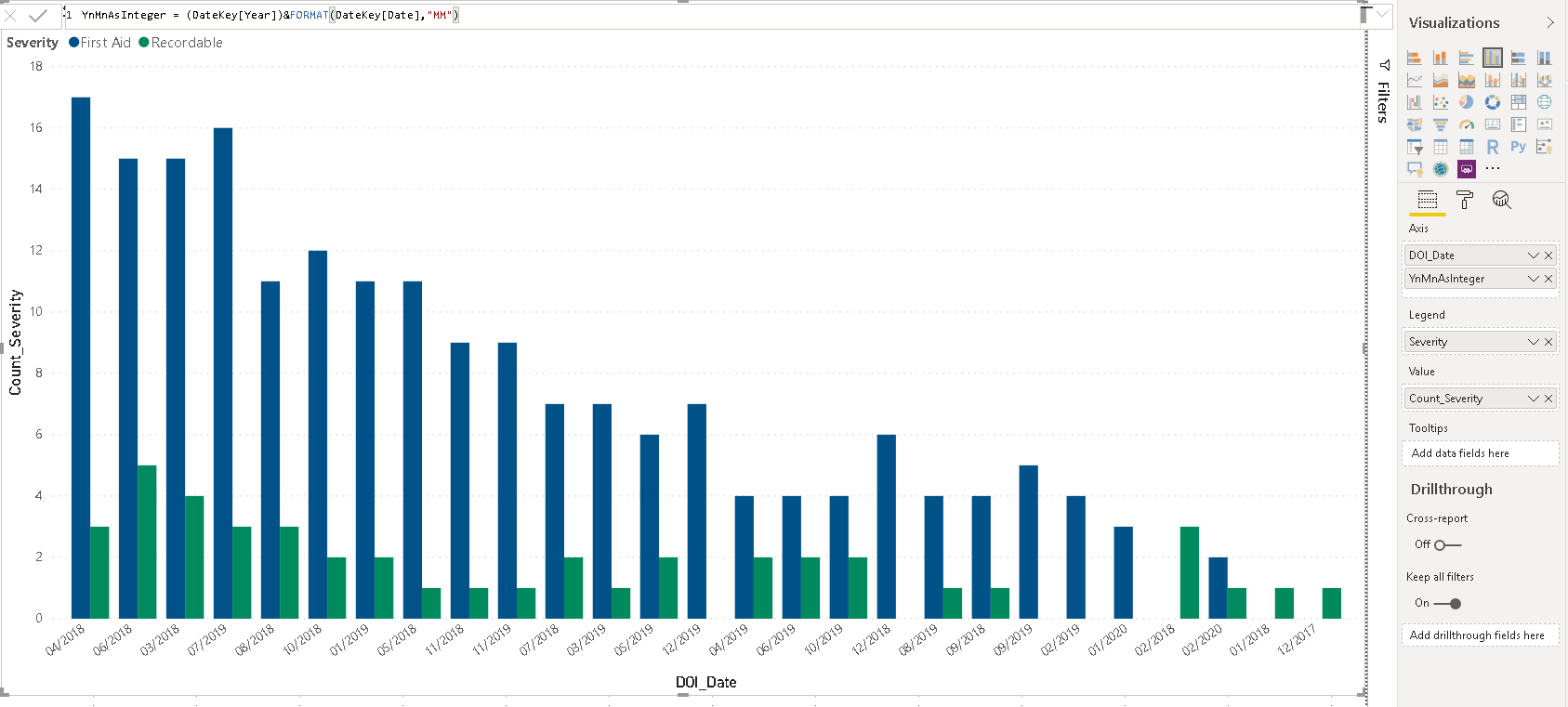The image size is (1568, 707).
Task: Select the multi-row card visual
Action: click(1519, 124)
